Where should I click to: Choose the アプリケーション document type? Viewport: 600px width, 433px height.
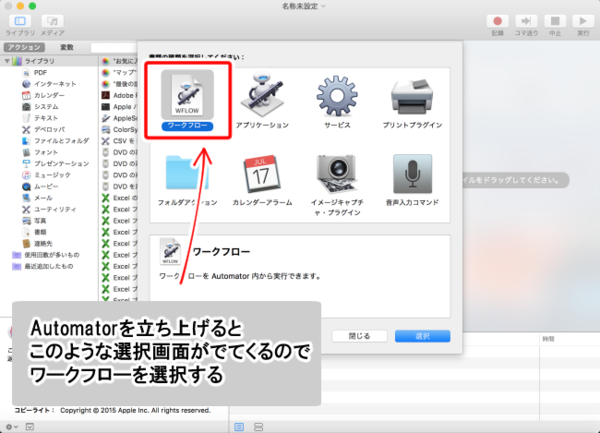[262, 95]
